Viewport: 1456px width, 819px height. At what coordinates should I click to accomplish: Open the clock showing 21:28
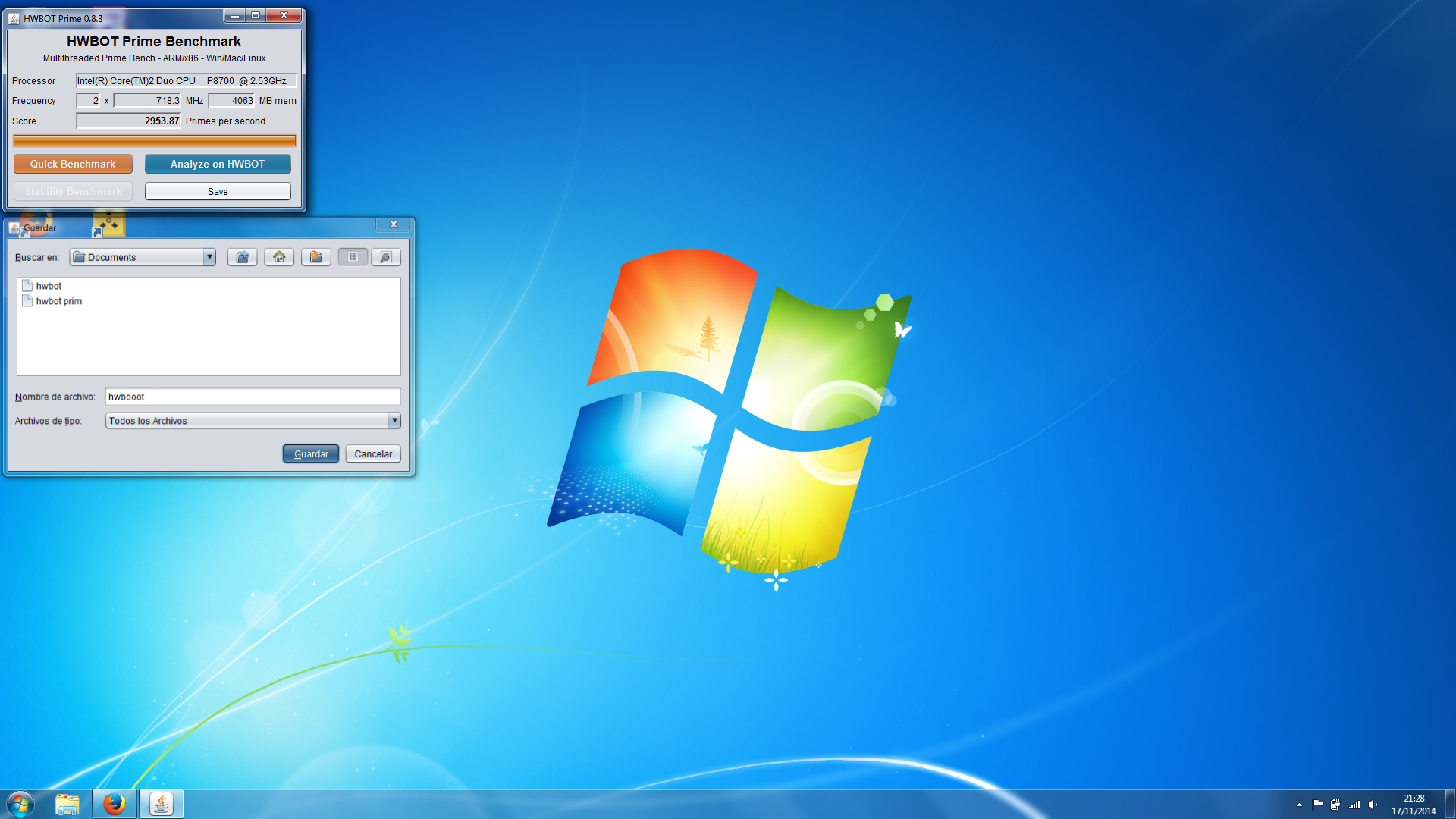[1414, 805]
